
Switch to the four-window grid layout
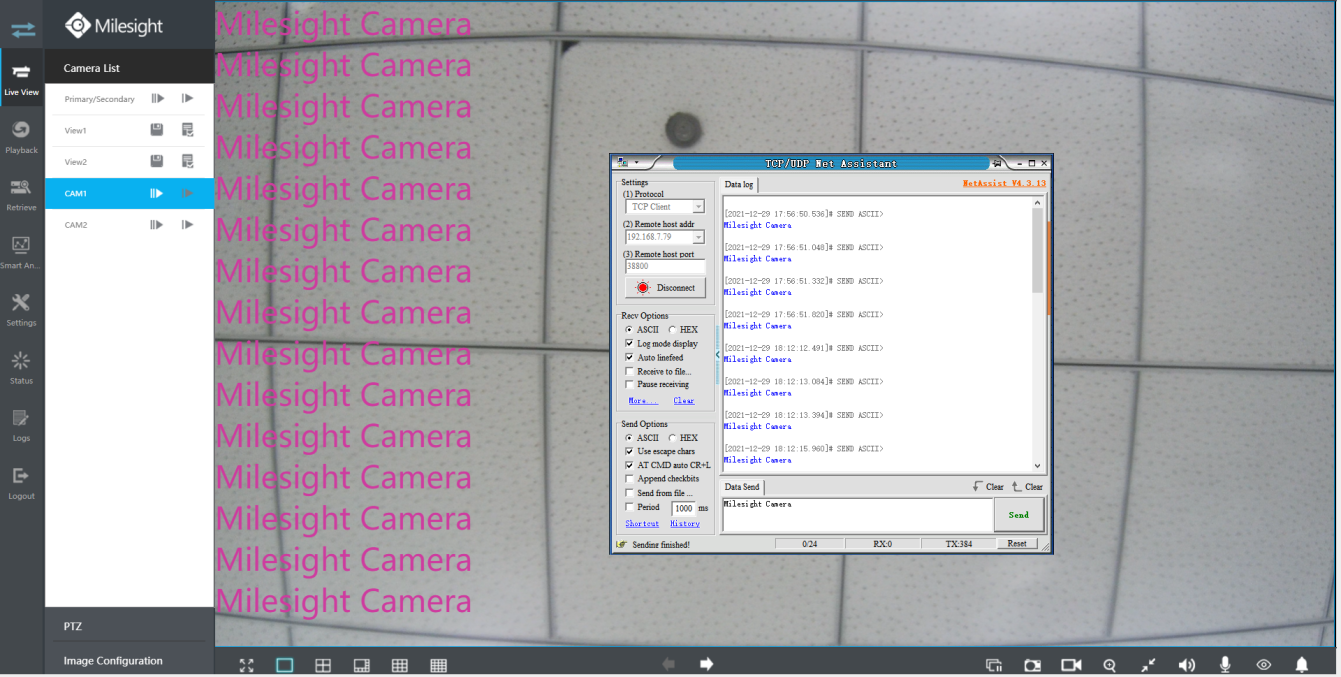(323, 665)
